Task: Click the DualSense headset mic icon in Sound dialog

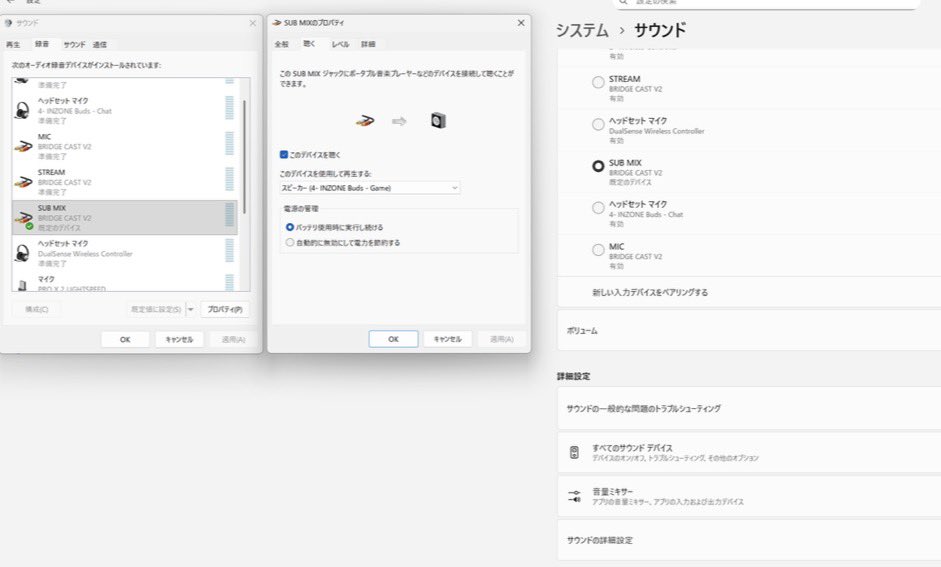Action: [22, 253]
